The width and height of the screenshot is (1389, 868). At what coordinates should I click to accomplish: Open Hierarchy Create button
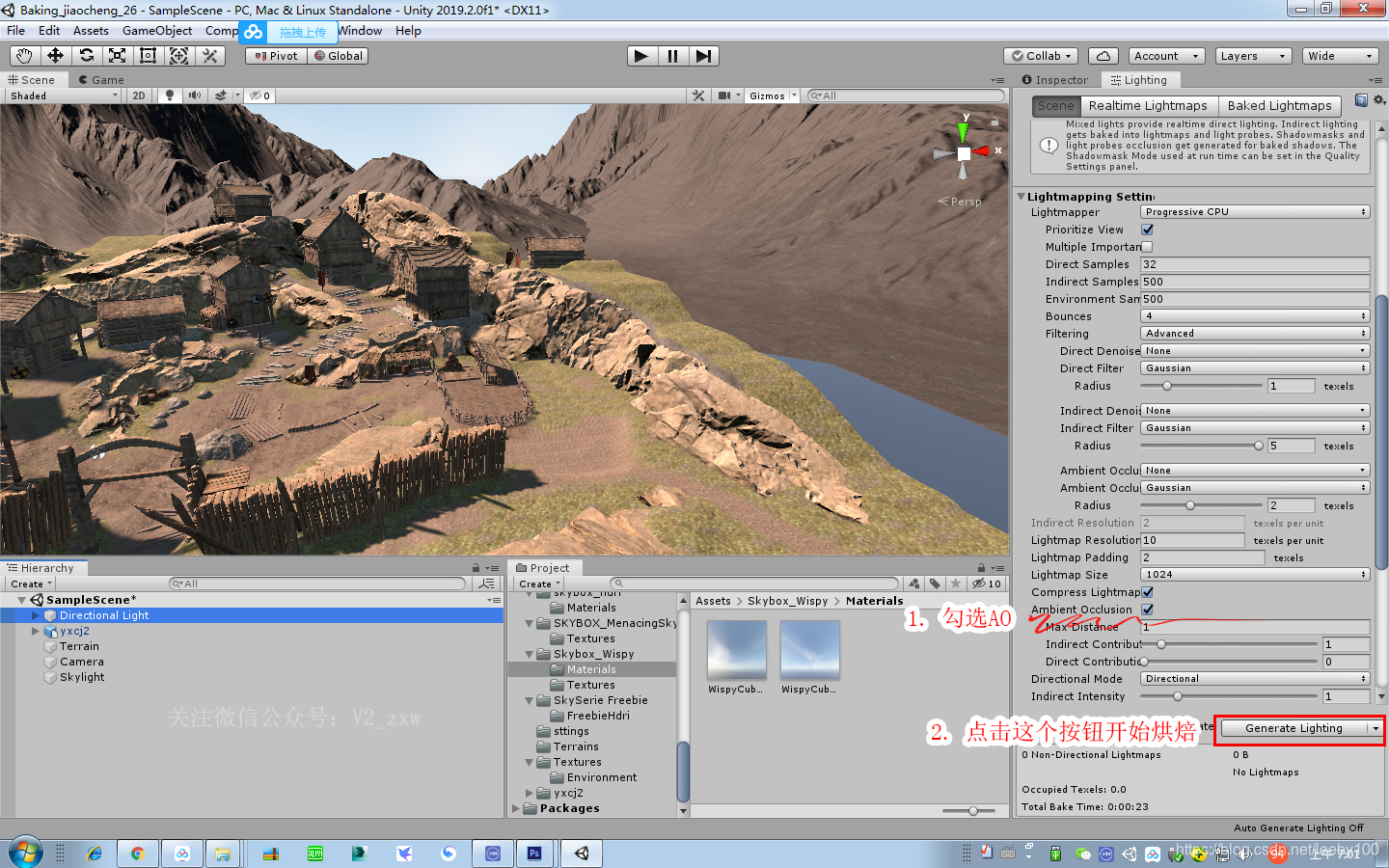[x=30, y=583]
